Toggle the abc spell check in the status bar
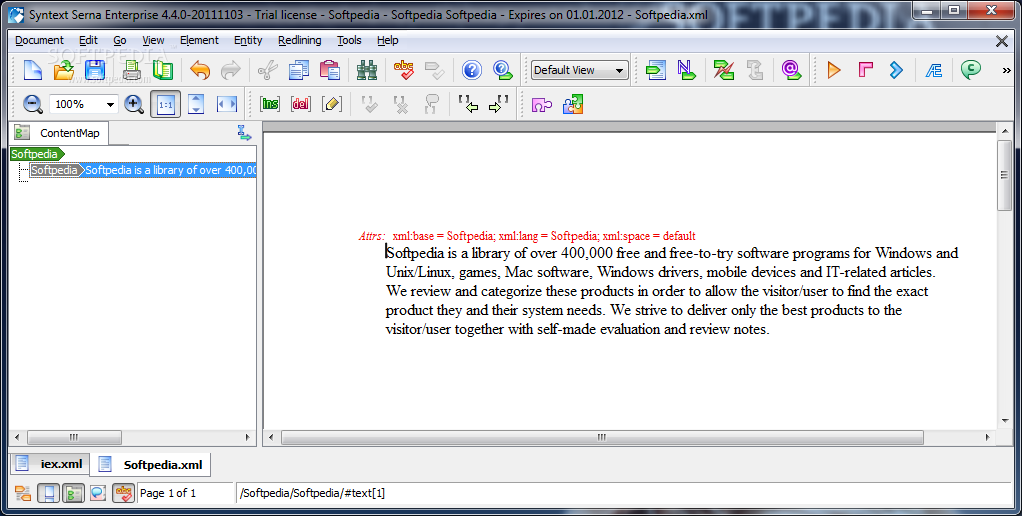This screenshot has height=516, width=1022. tap(123, 493)
